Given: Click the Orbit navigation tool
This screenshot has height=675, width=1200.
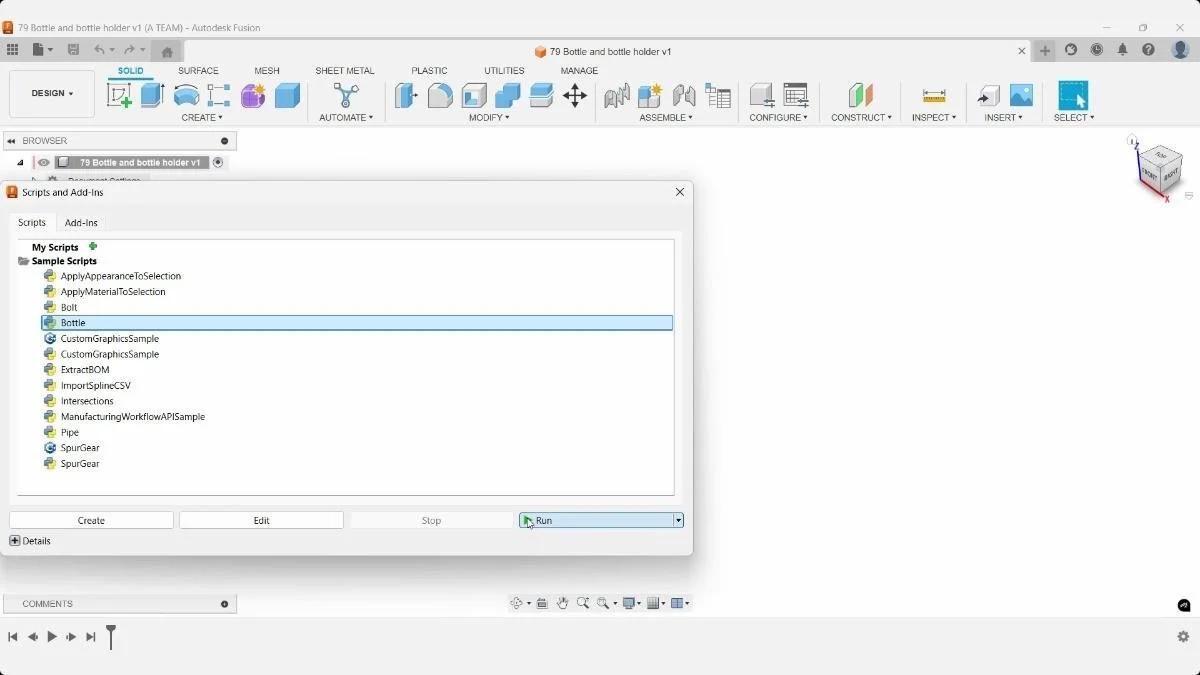Looking at the screenshot, I should click(517, 603).
